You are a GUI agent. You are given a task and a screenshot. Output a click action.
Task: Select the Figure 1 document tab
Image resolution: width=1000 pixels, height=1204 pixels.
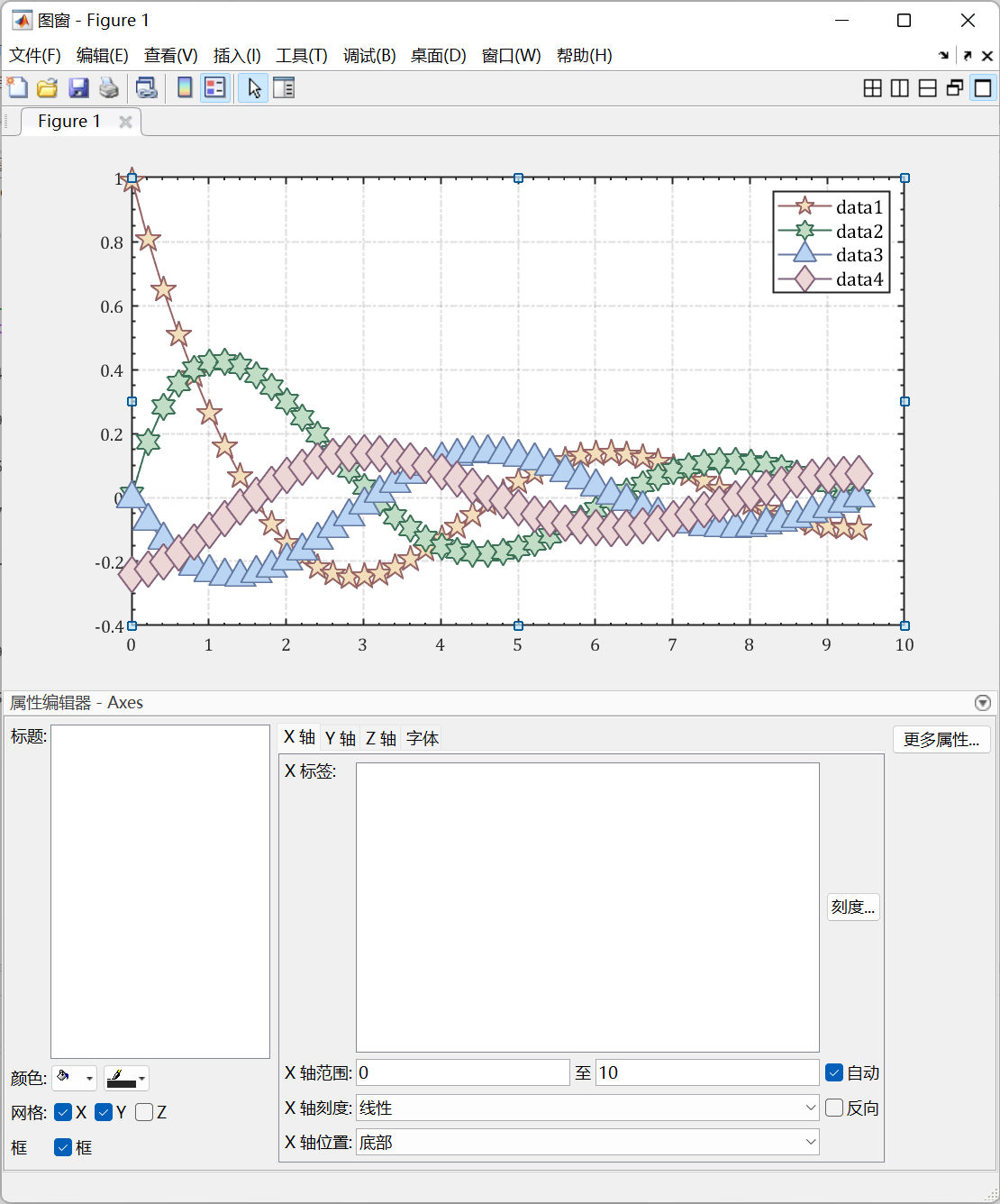pos(69,122)
